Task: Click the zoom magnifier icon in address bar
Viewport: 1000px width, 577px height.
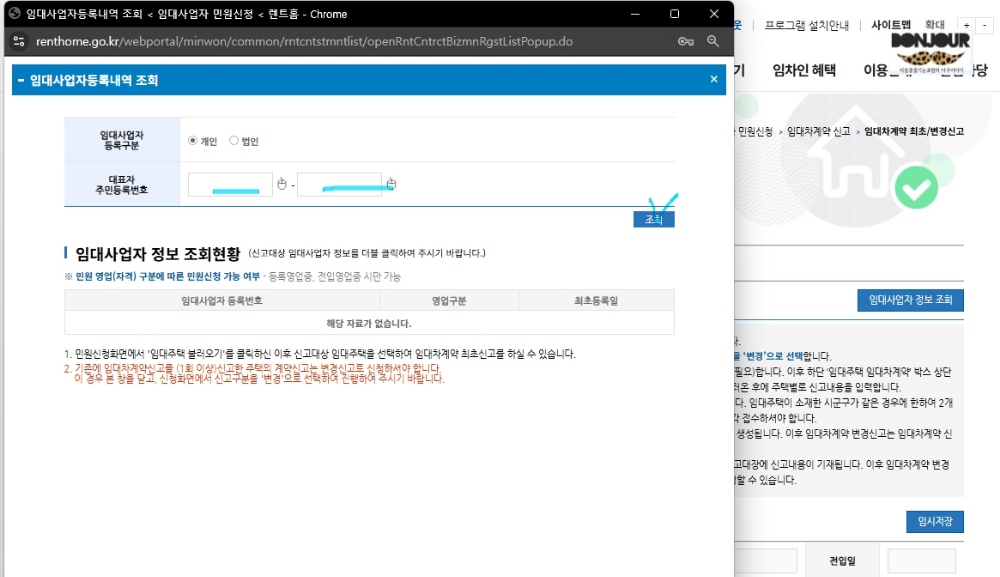Action: point(713,41)
